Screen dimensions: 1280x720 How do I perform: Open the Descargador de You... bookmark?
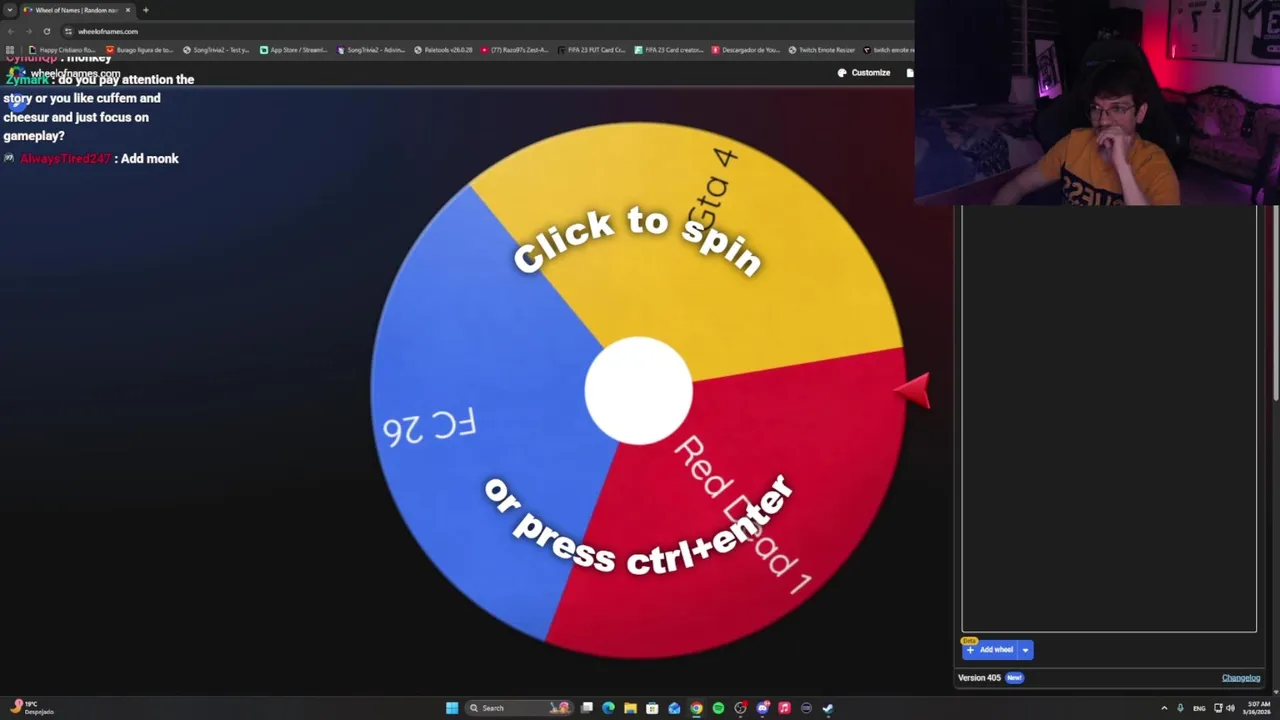tap(746, 50)
